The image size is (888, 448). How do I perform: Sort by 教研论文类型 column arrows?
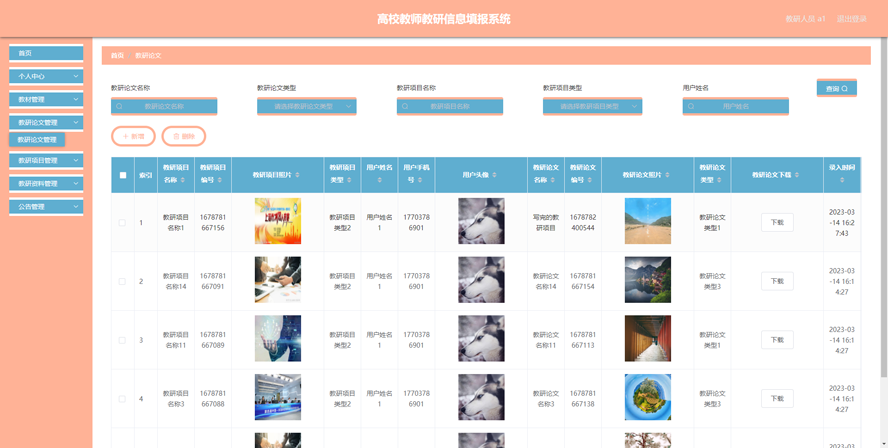[x=719, y=180]
